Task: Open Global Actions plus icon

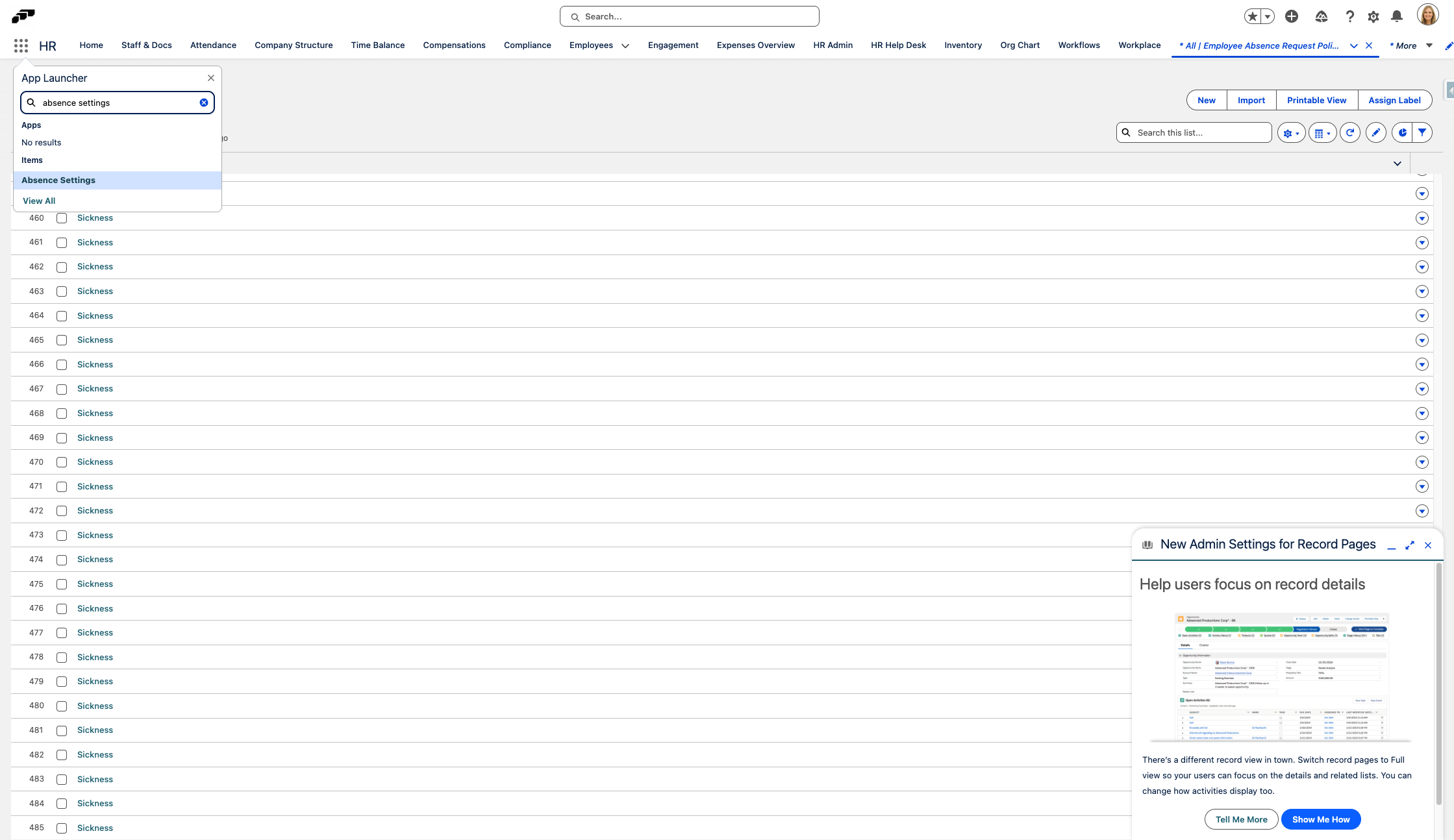Action: 1292,17
